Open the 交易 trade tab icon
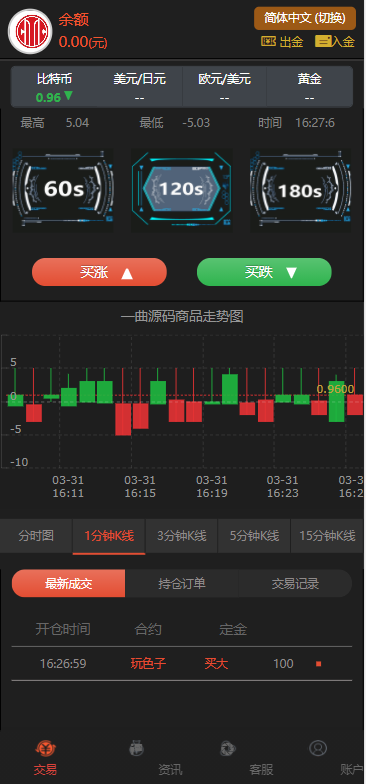 click(x=45, y=748)
